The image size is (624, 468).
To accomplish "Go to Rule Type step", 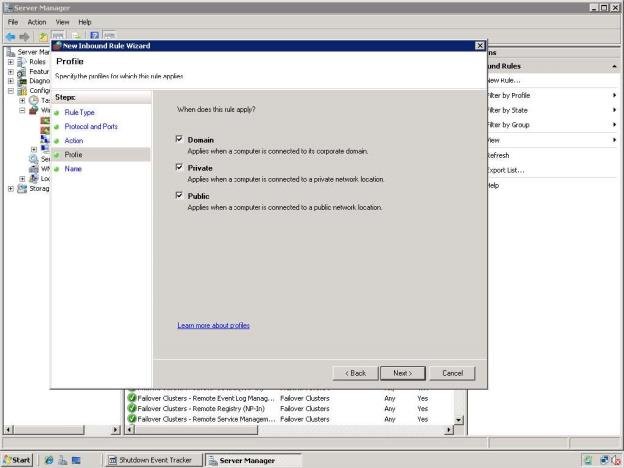I will click(x=79, y=112).
